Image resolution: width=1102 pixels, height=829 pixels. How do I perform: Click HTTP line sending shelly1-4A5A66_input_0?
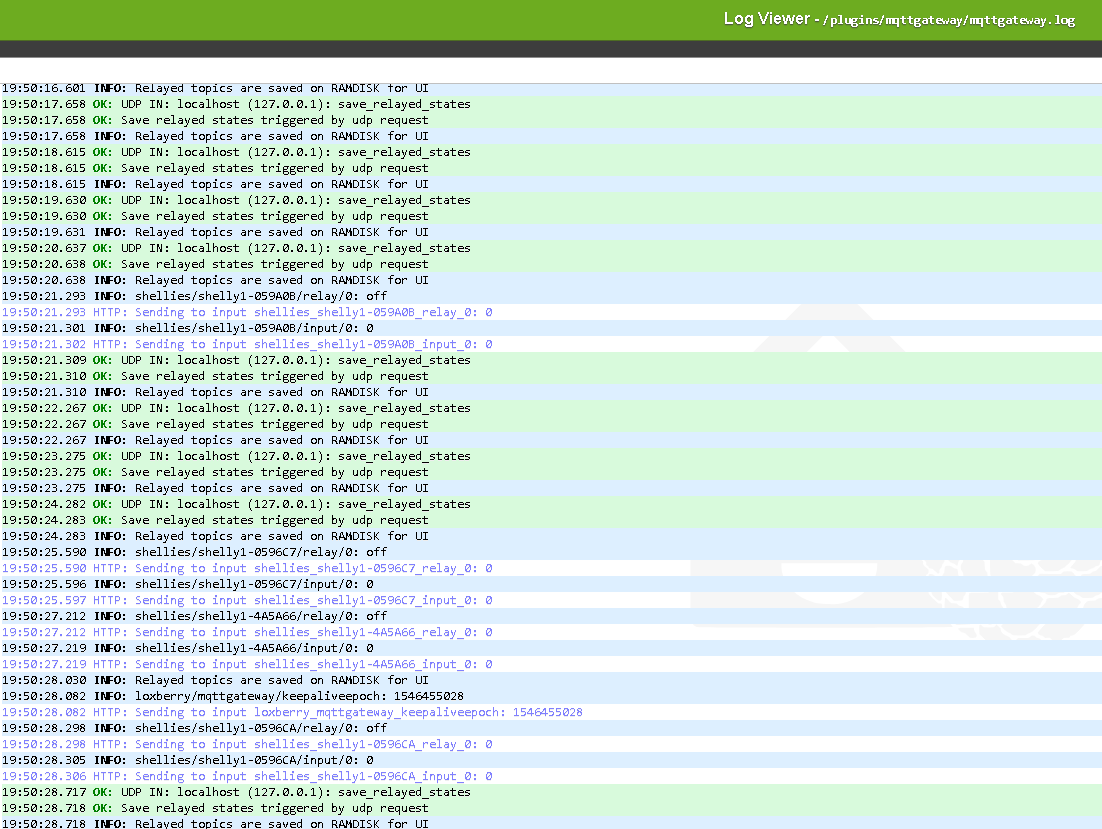coord(290,664)
